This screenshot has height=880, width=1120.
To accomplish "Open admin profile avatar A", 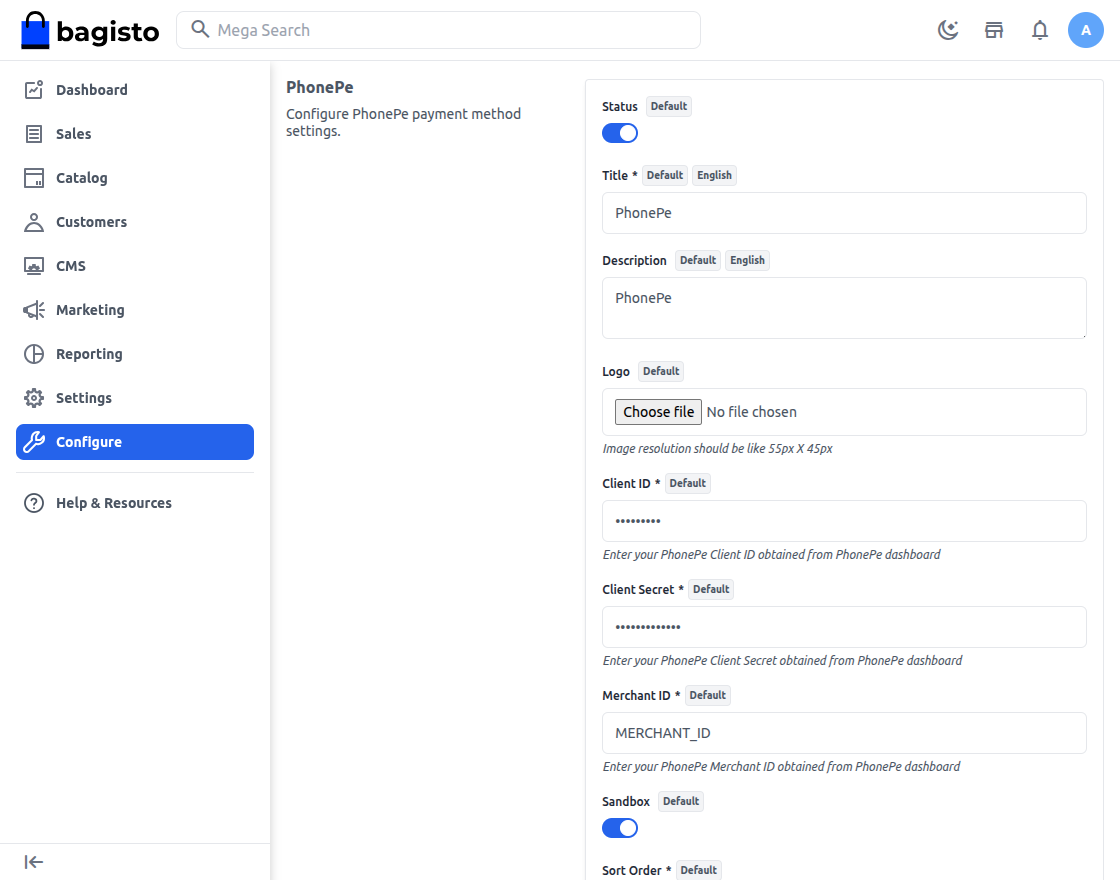I will tap(1086, 30).
